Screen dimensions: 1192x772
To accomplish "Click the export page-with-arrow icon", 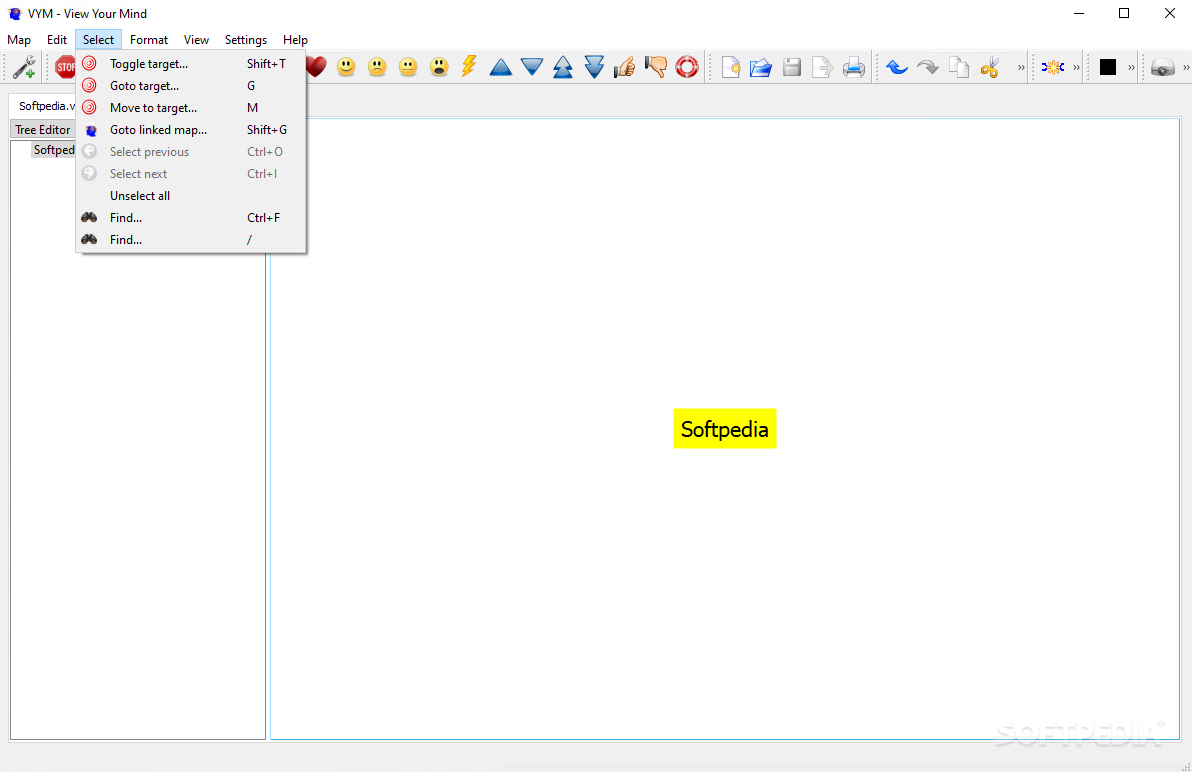I will point(823,67).
